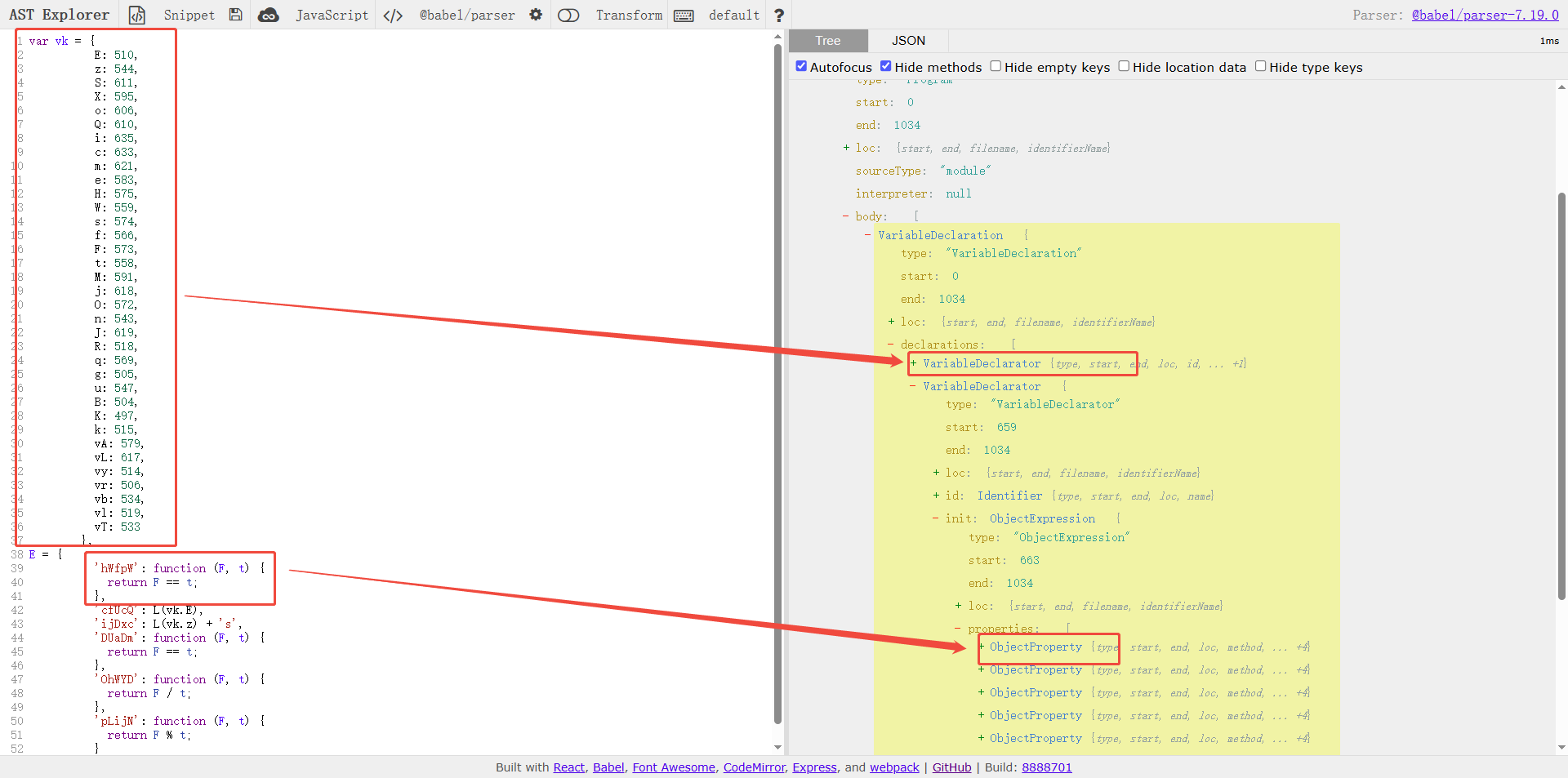
Task: Toggle the Autofocus checkbox
Action: click(801, 66)
